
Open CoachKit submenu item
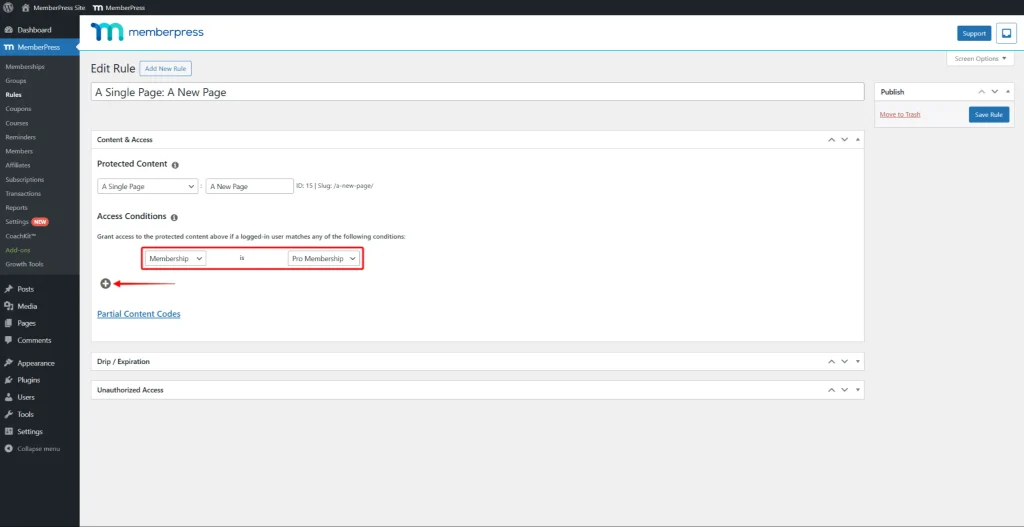coord(21,236)
